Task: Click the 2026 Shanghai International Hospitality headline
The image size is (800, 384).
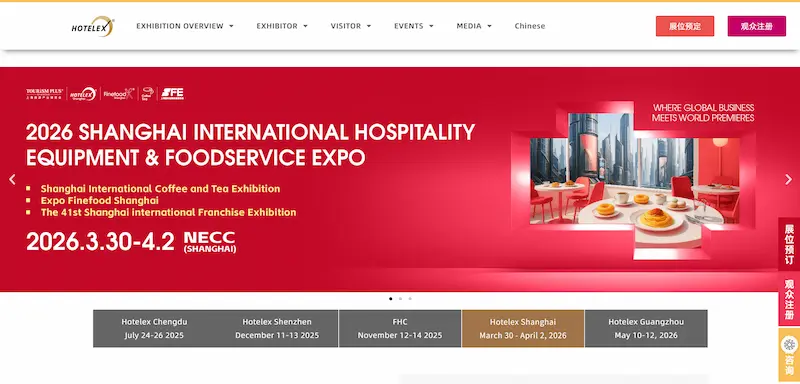Action: pos(251,144)
